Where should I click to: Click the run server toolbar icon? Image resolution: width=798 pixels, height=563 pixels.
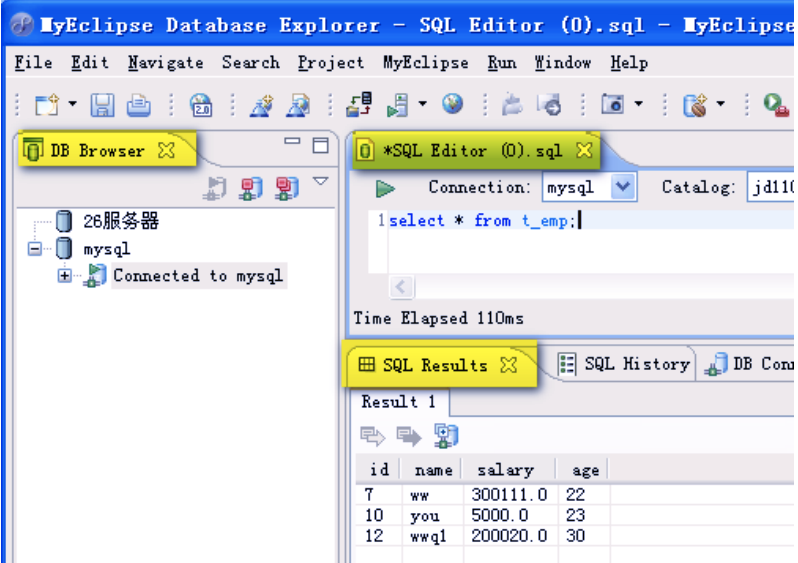click(397, 105)
